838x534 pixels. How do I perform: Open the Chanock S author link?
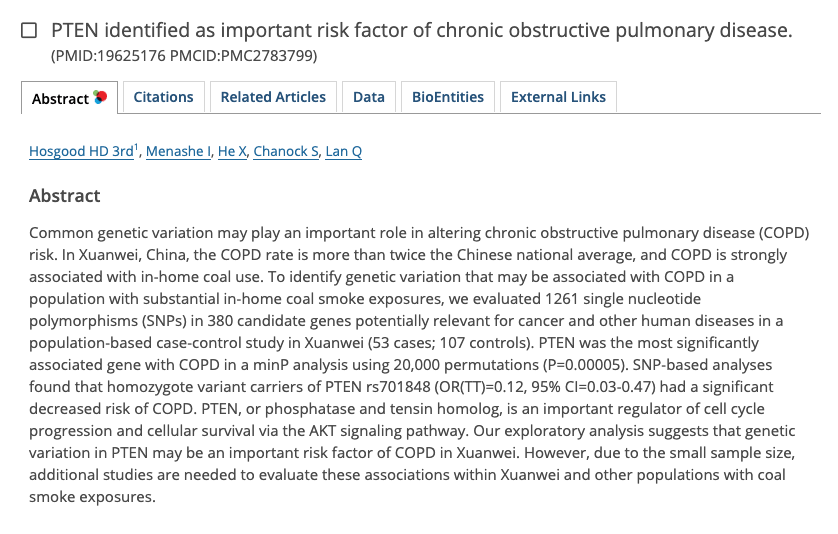[x=286, y=151]
